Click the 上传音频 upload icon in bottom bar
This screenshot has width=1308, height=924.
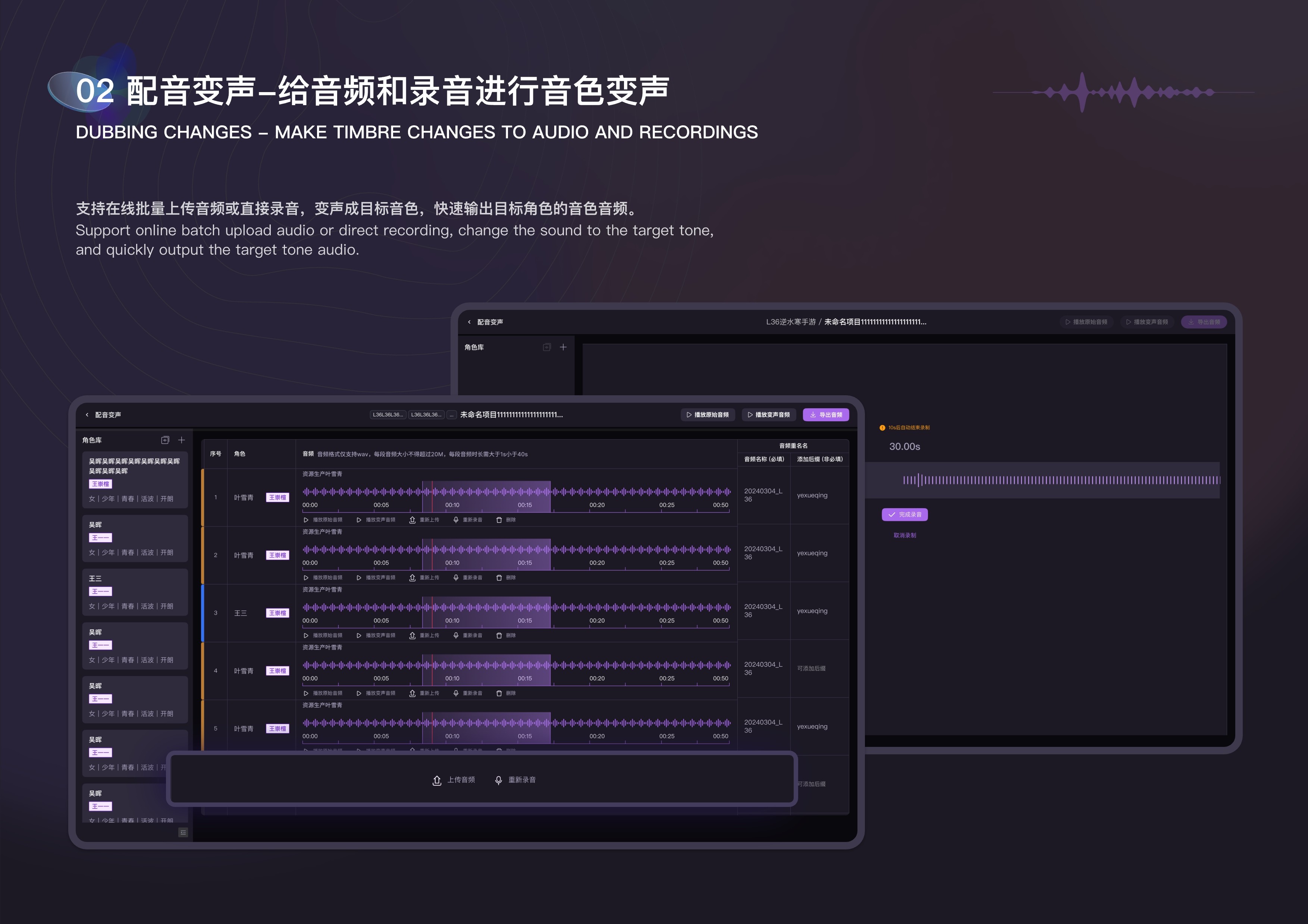point(437,780)
